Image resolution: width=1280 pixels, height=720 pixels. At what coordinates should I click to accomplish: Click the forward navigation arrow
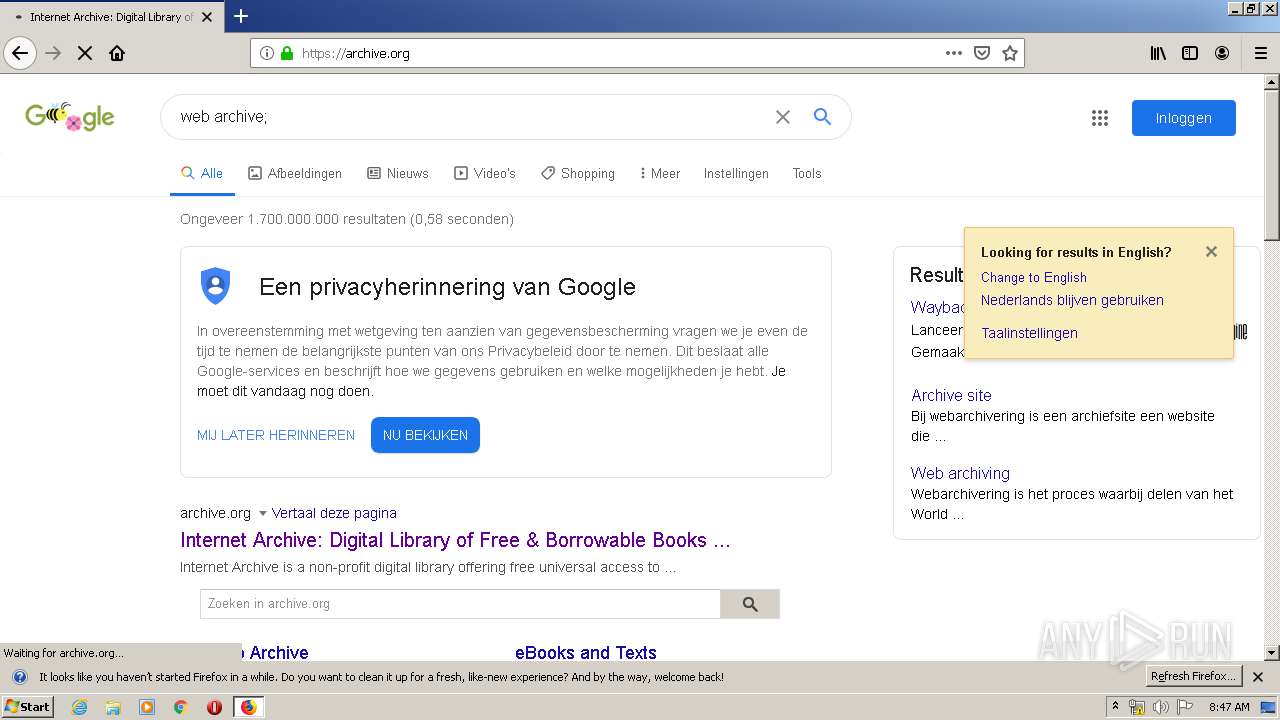[53, 53]
